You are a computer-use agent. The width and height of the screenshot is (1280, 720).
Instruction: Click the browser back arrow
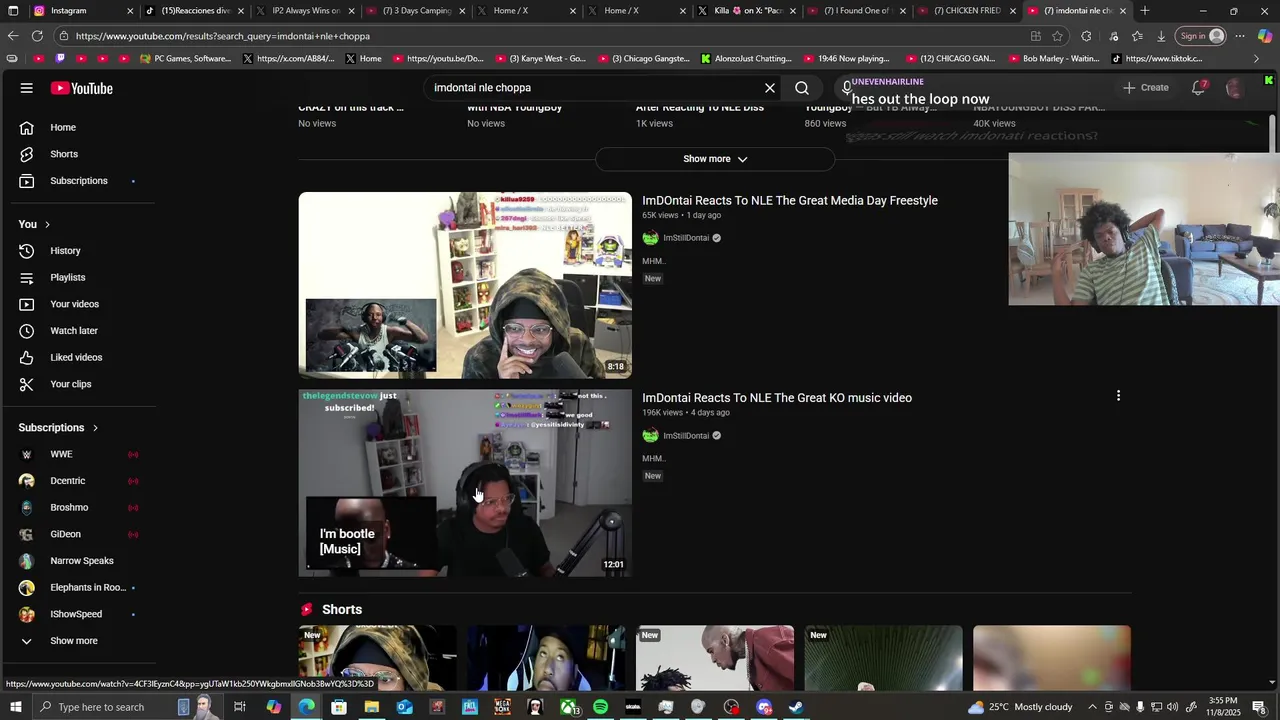pos(13,36)
